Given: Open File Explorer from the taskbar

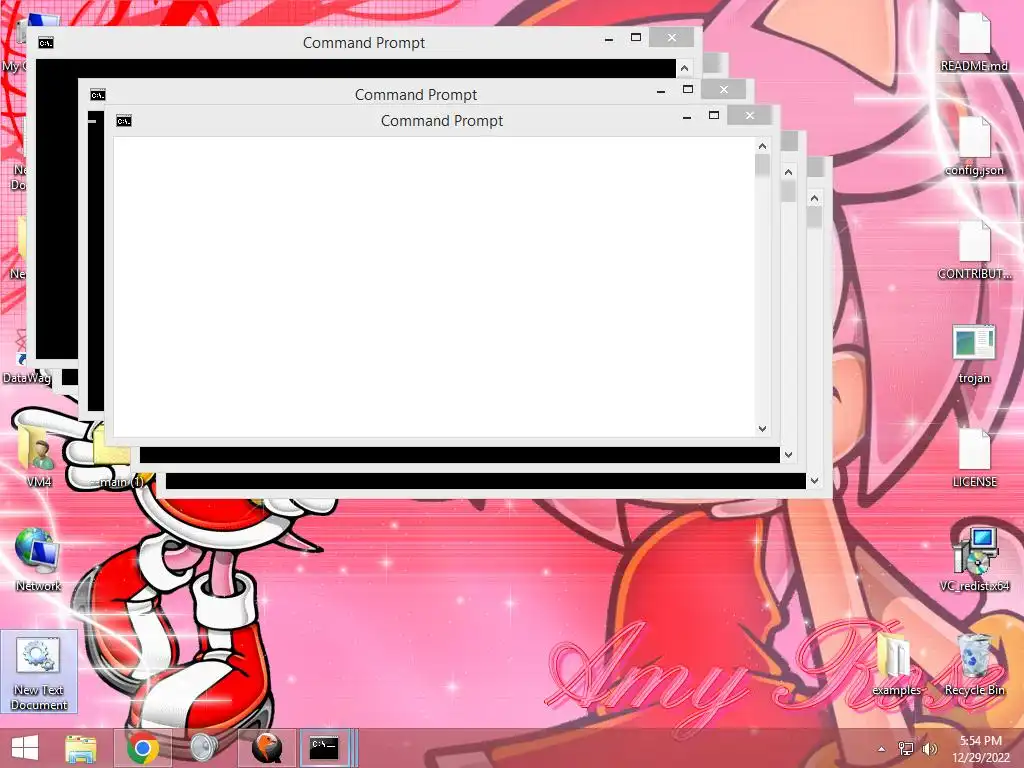Looking at the screenshot, I should pos(81,748).
